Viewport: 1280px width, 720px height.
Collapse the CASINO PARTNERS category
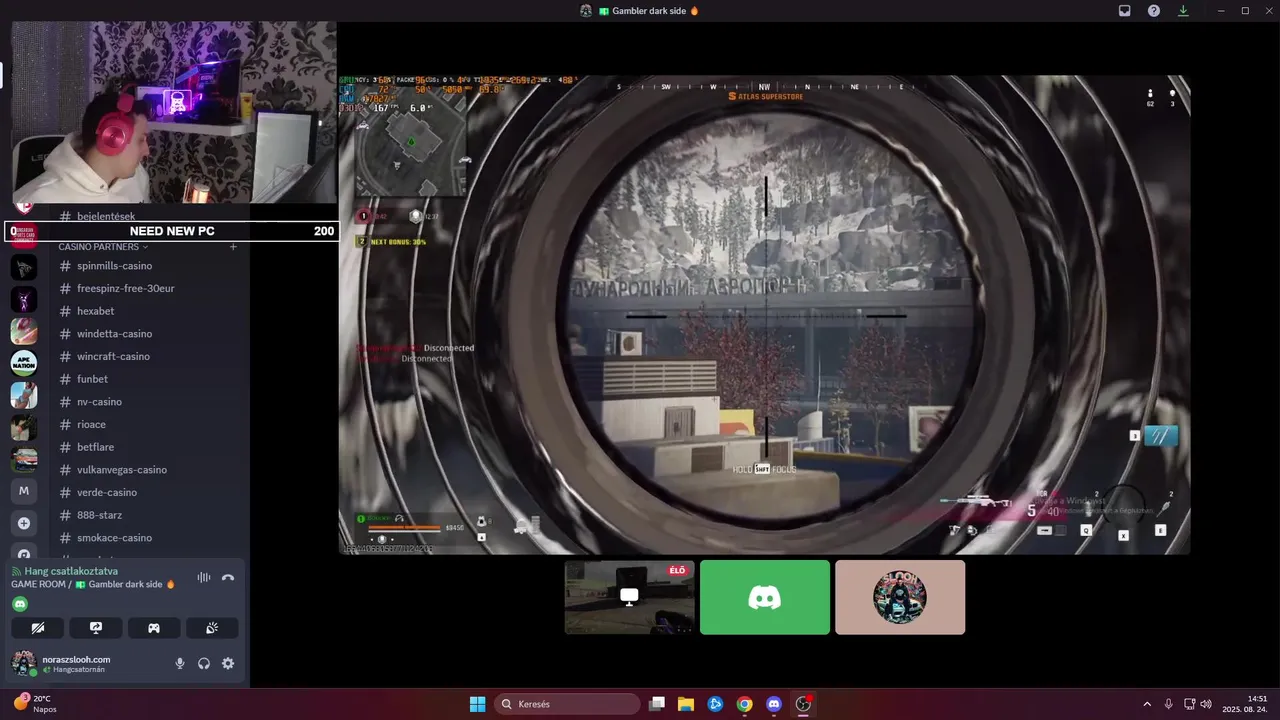[x=103, y=246]
